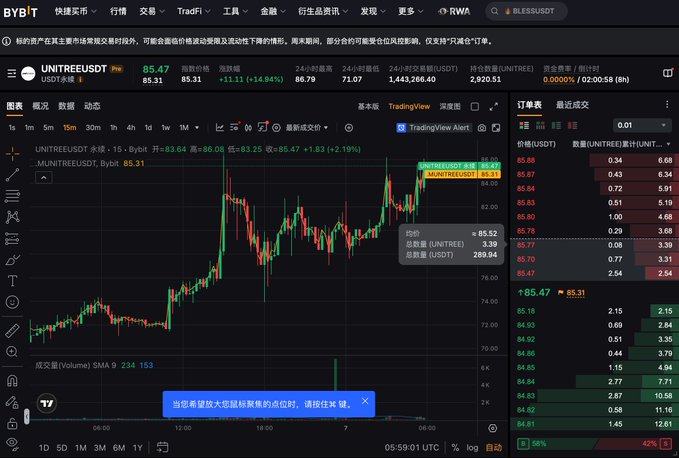Show only sell orders in order book
The width and height of the screenshot is (679, 458).
(572, 126)
